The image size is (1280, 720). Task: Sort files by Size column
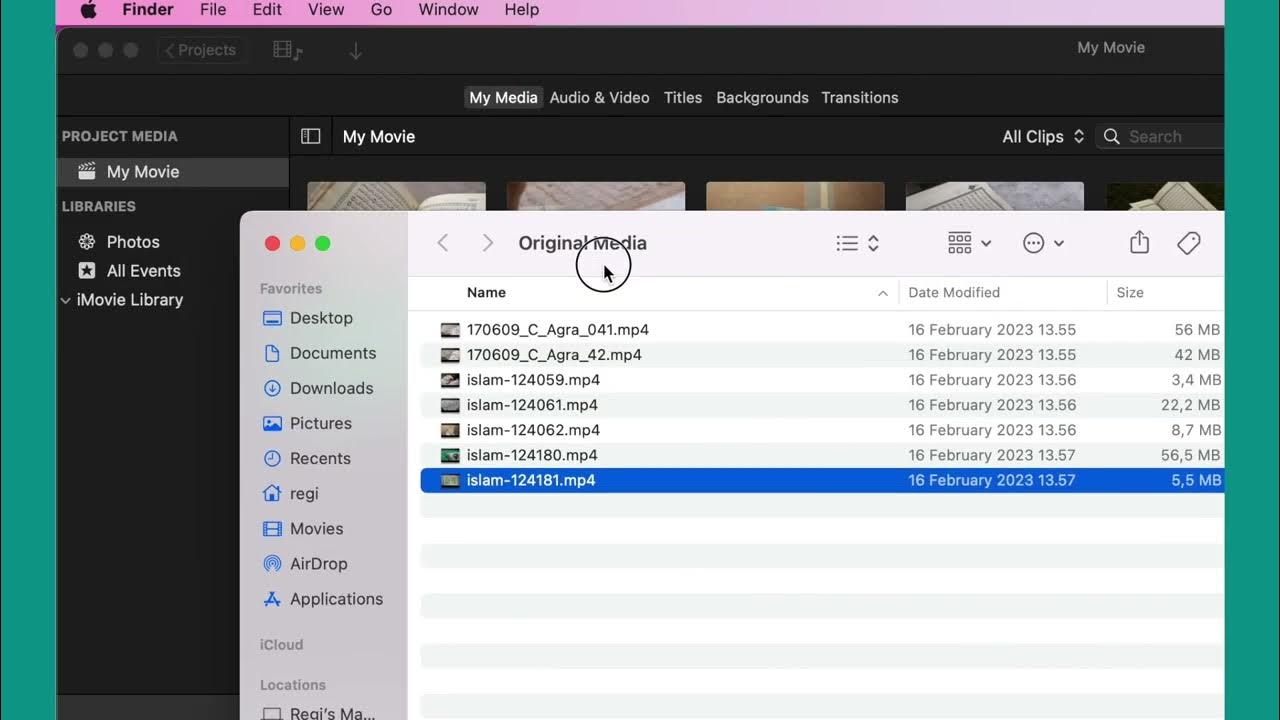tap(1130, 292)
